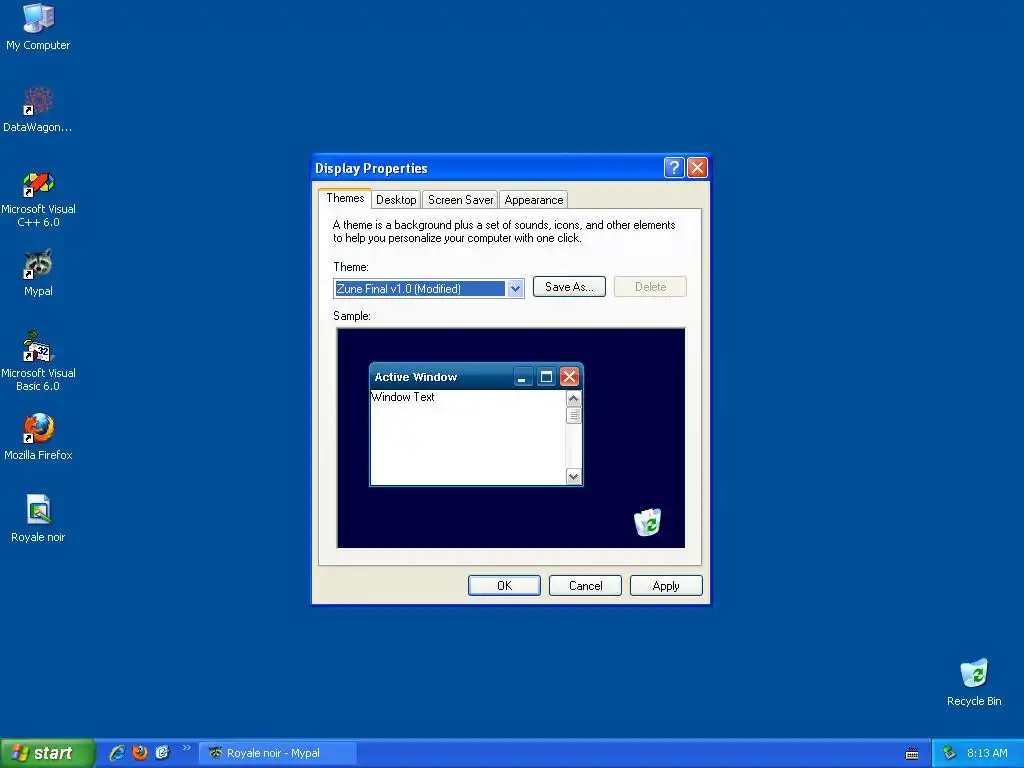Click the 'Window Text' sample text

(x=403, y=397)
